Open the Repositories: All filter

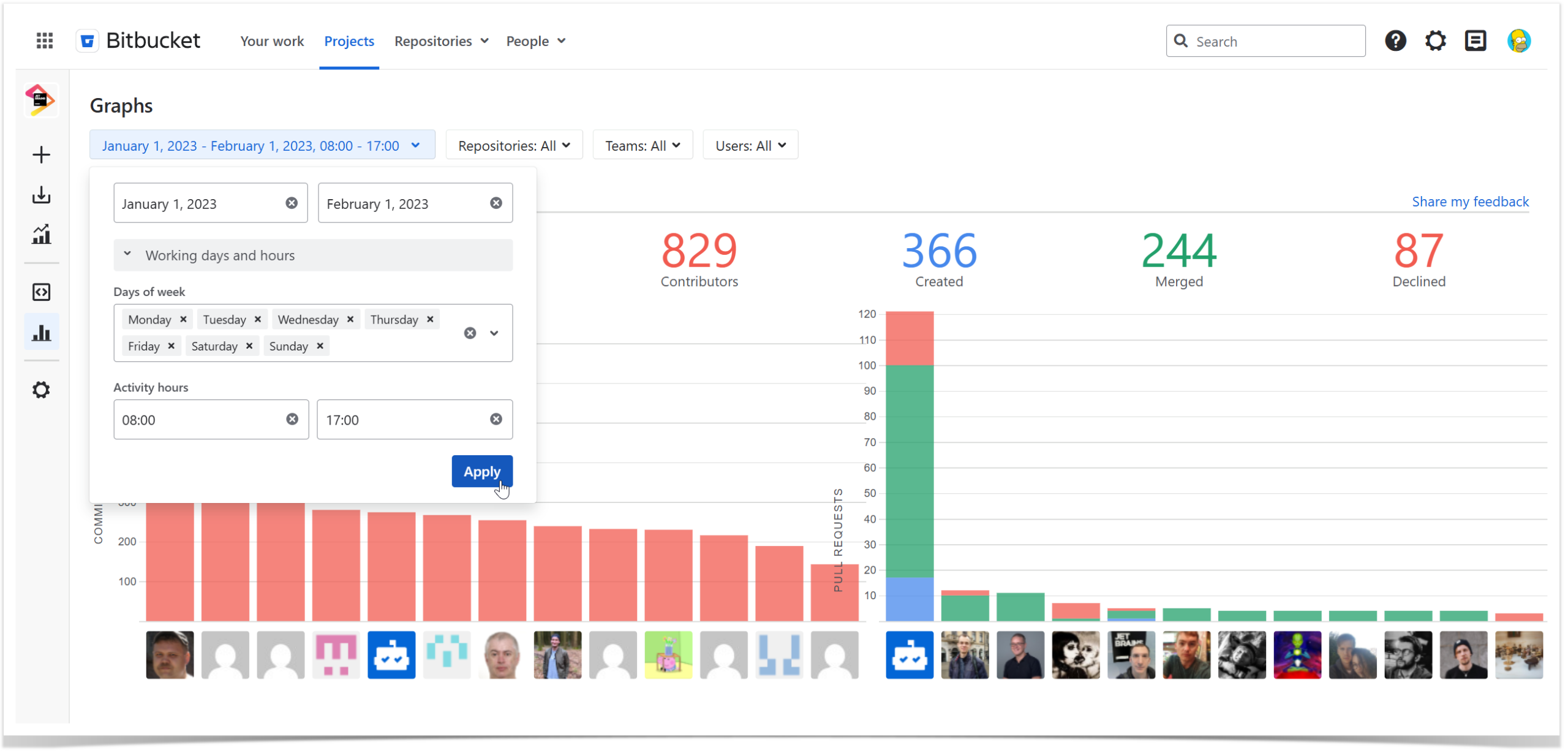(x=514, y=145)
